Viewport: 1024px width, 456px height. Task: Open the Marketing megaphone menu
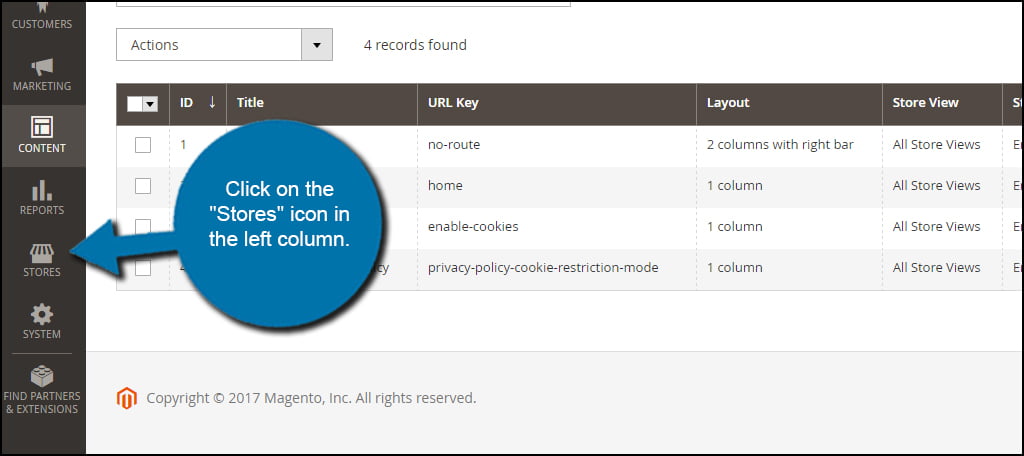point(42,67)
